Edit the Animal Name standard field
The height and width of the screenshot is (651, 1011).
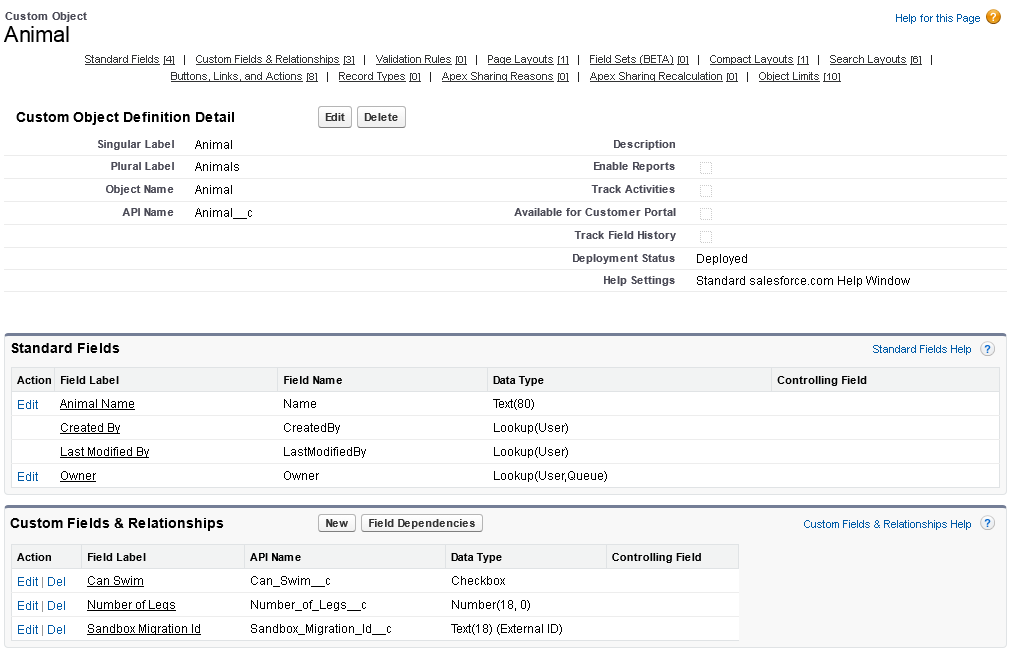tap(27, 404)
